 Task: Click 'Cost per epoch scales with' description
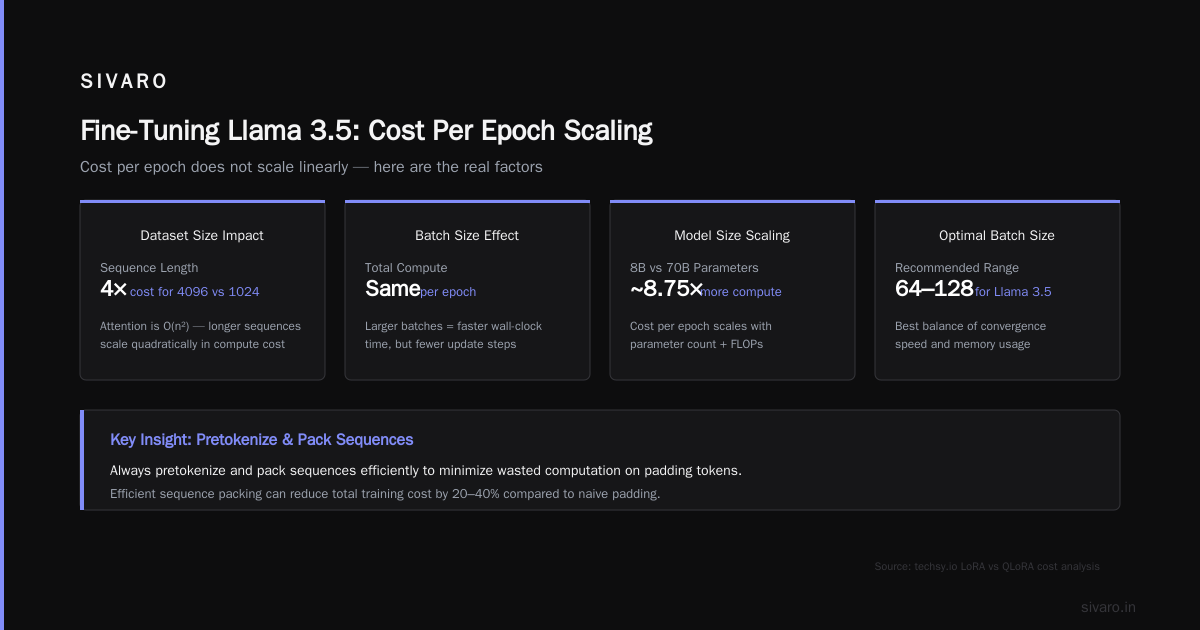tap(701, 335)
